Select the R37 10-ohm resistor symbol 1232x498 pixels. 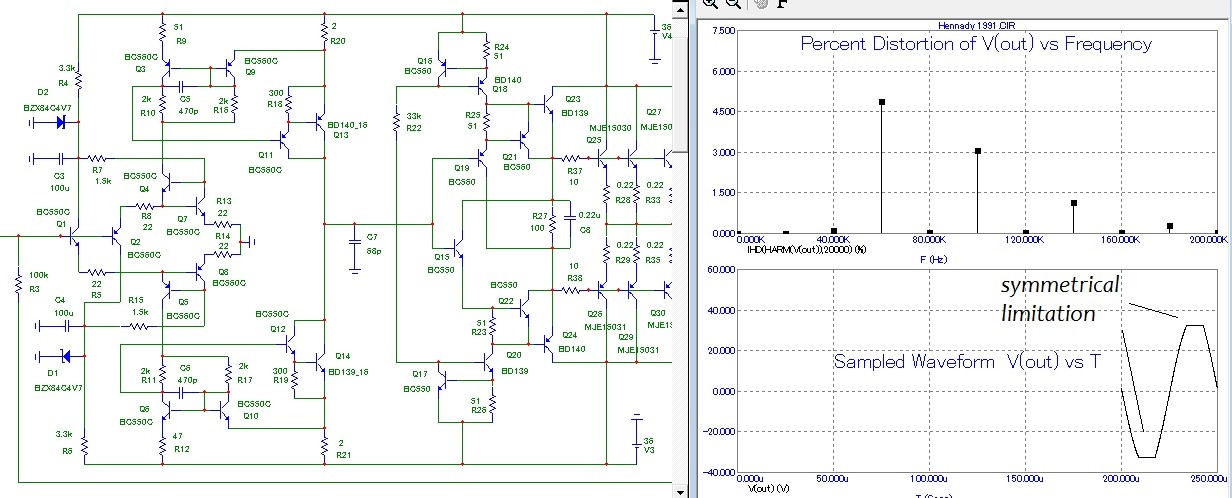click(572, 158)
